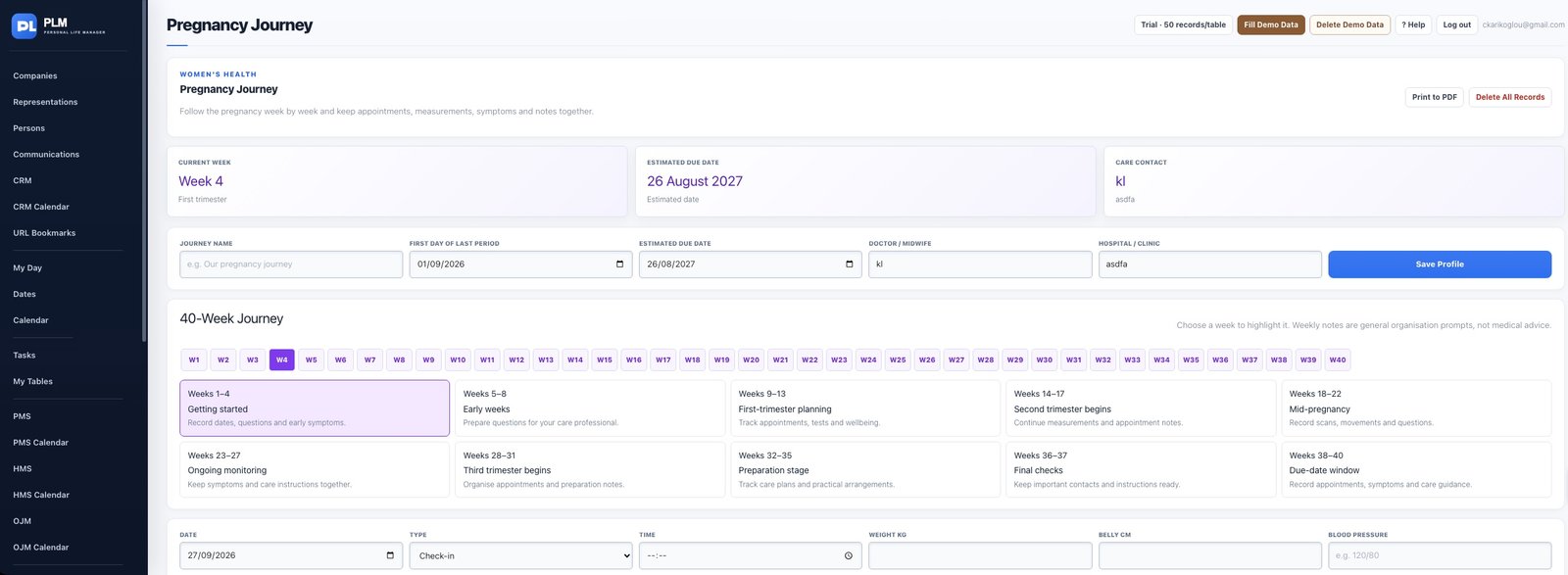Select Weeks 36–37 Final checks card
The height and width of the screenshot is (575, 1568).
coord(1141,469)
